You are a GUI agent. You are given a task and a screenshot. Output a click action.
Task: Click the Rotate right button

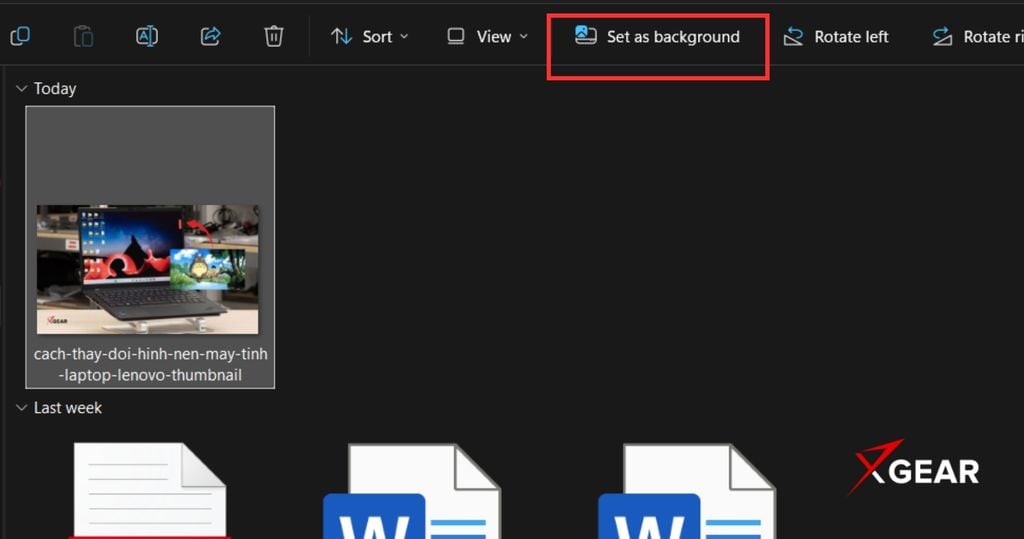click(x=978, y=37)
